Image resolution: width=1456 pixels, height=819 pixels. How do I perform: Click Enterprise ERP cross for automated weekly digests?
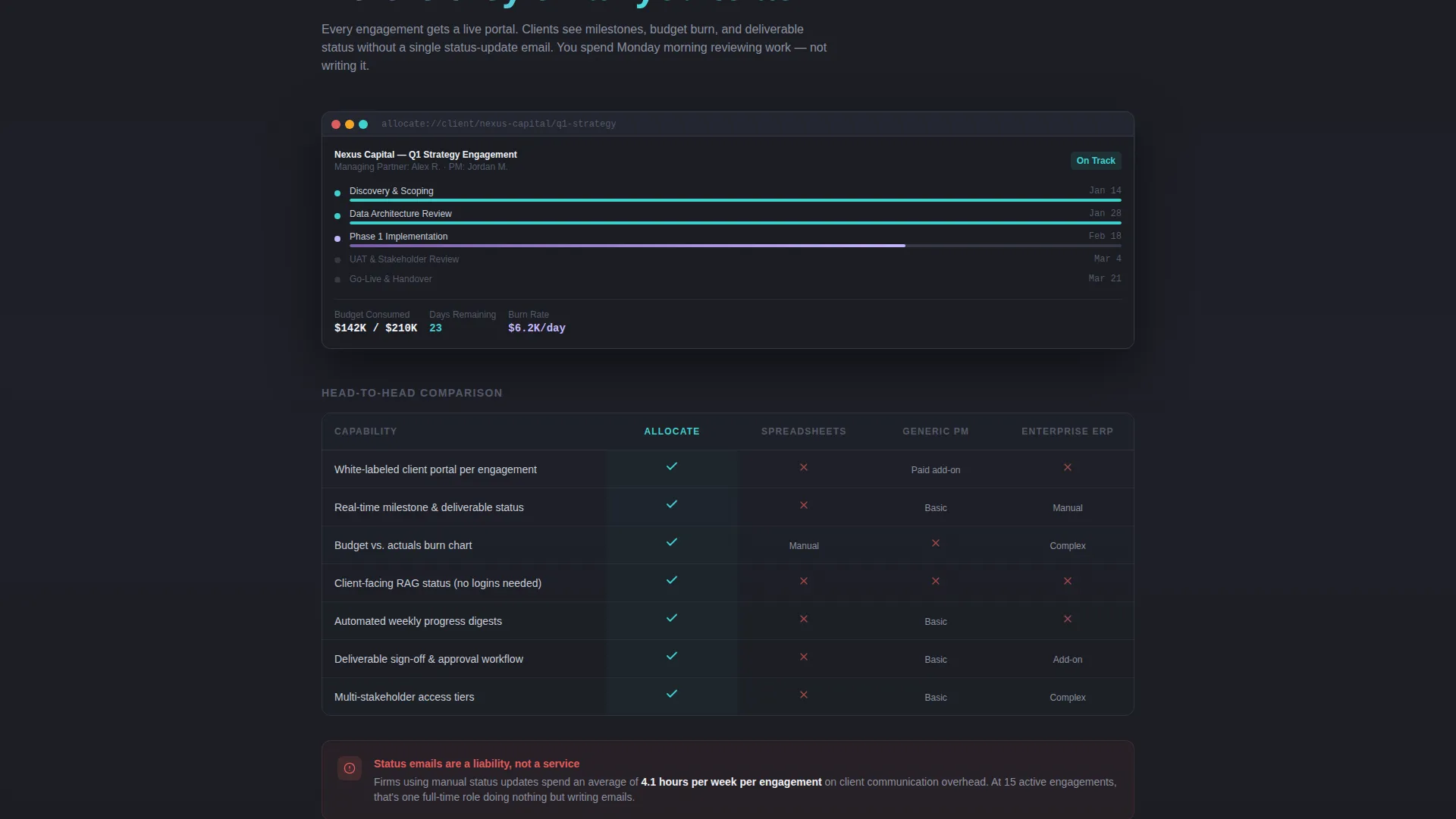coord(1068,619)
